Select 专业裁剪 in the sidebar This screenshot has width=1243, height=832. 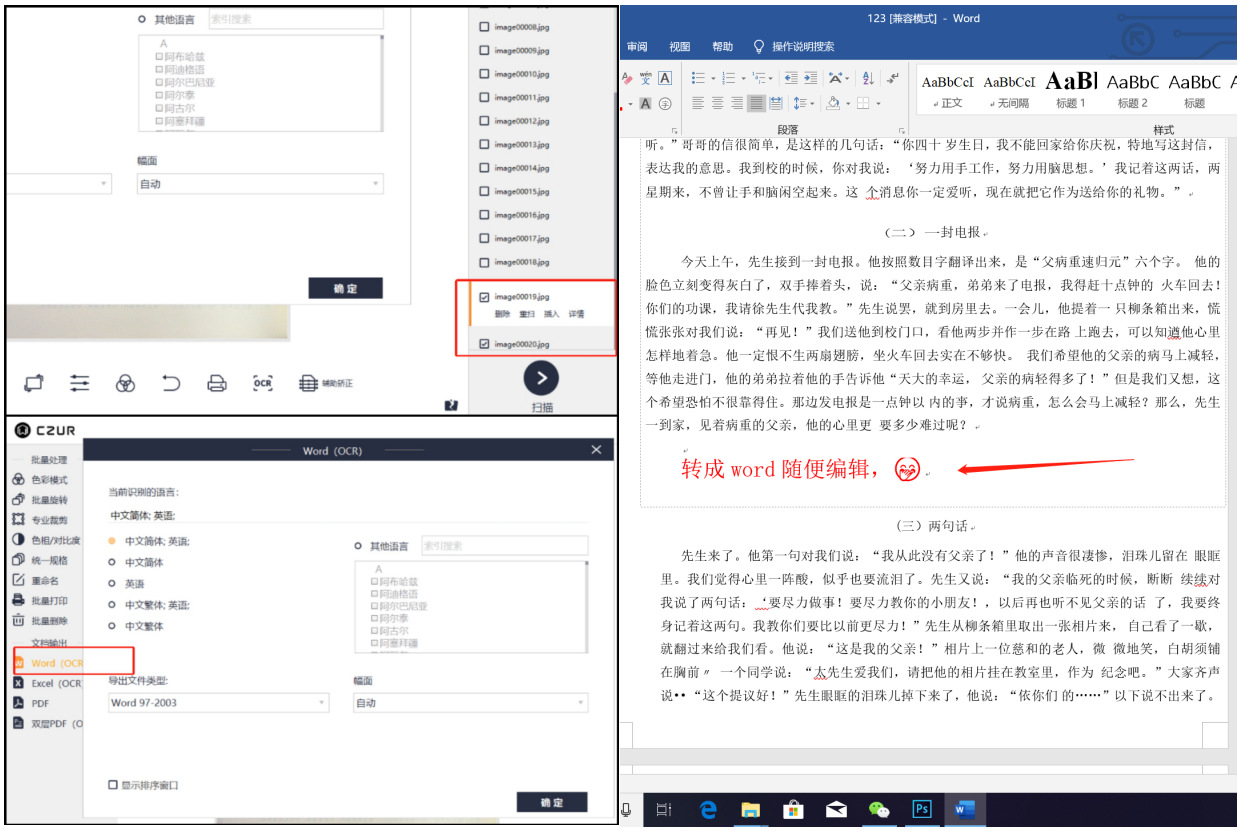pyautogui.click(x=41, y=520)
